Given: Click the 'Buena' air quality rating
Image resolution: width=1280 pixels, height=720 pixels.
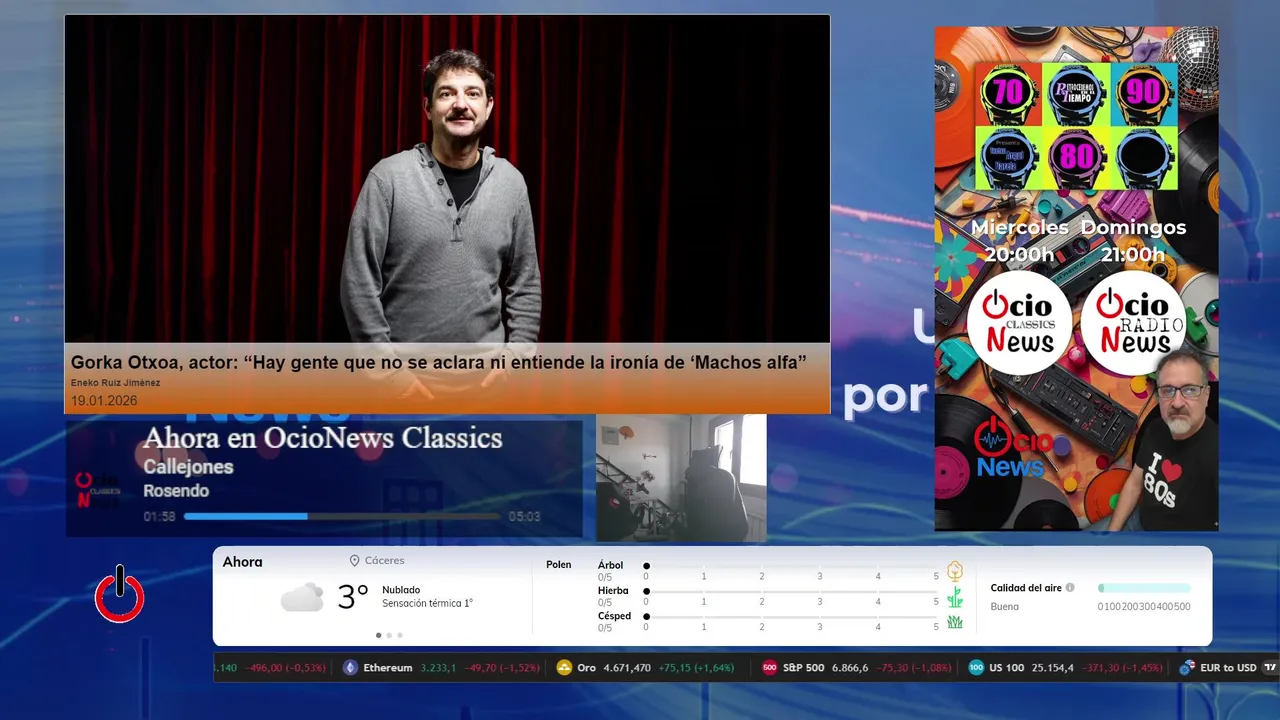Looking at the screenshot, I should (x=1004, y=607).
